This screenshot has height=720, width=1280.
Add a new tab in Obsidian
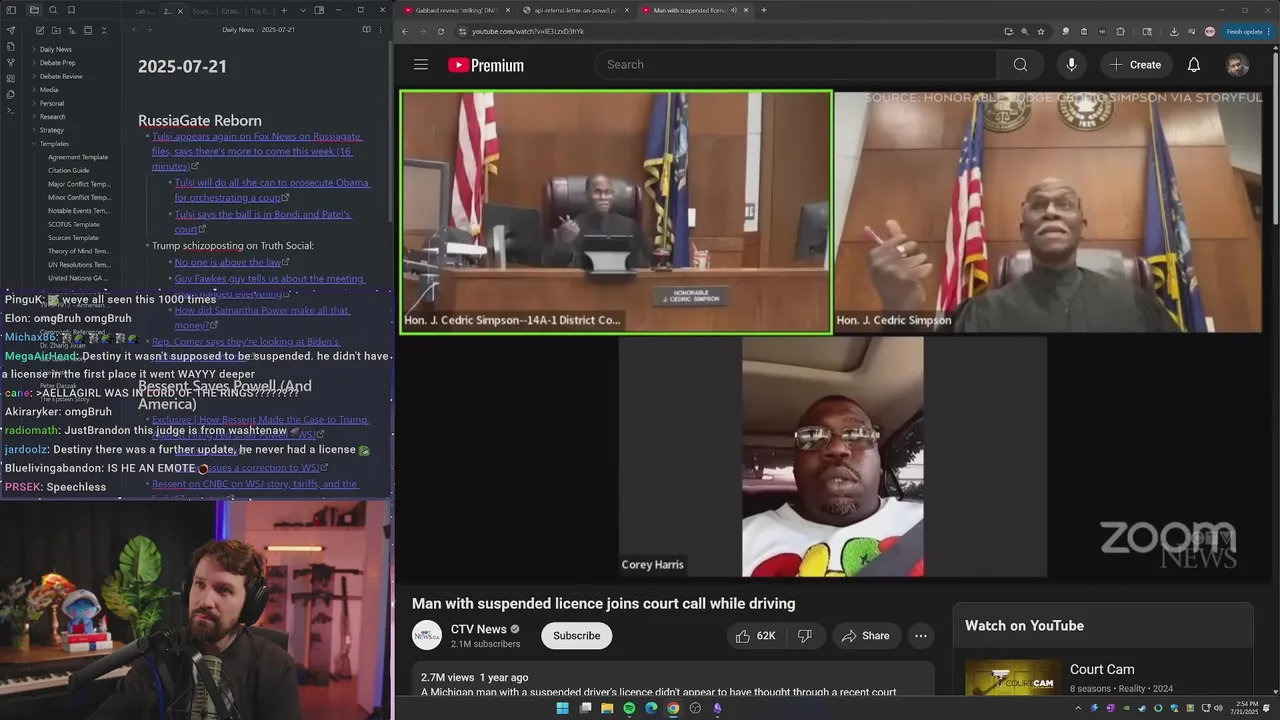coord(284,11)
